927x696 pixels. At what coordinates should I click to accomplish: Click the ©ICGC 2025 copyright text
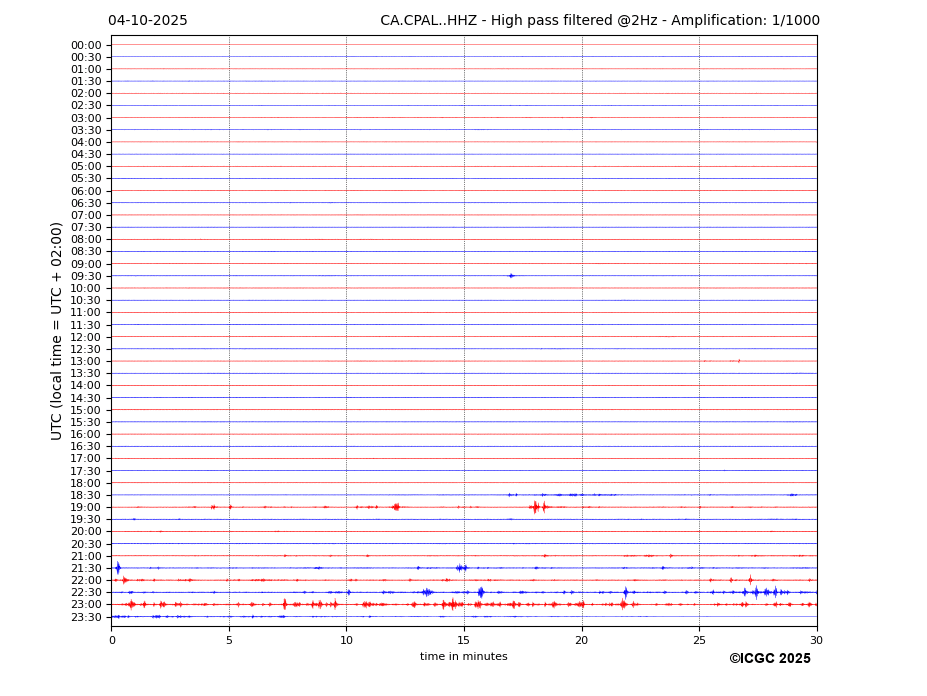pos(769,659)
